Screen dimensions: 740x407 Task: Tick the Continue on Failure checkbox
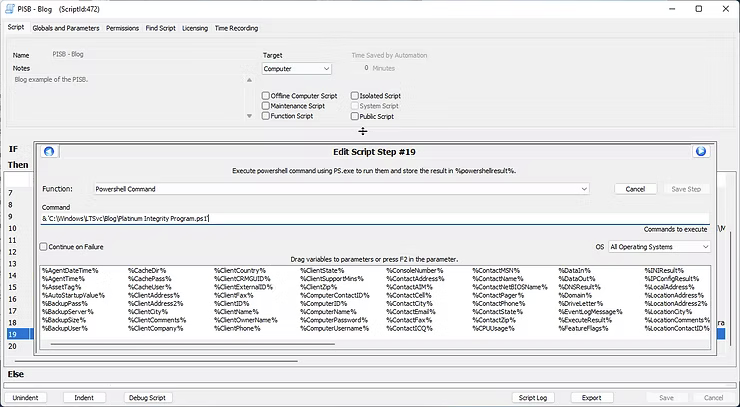click(43, 246)
